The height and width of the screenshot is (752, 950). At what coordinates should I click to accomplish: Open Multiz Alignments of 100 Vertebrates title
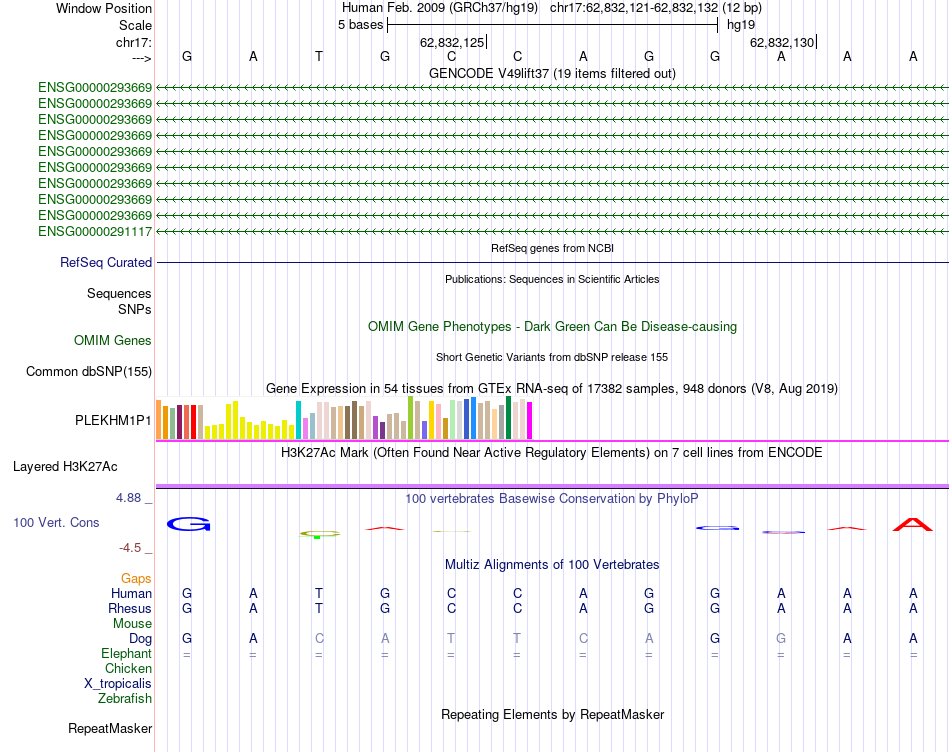coord(552,565)
